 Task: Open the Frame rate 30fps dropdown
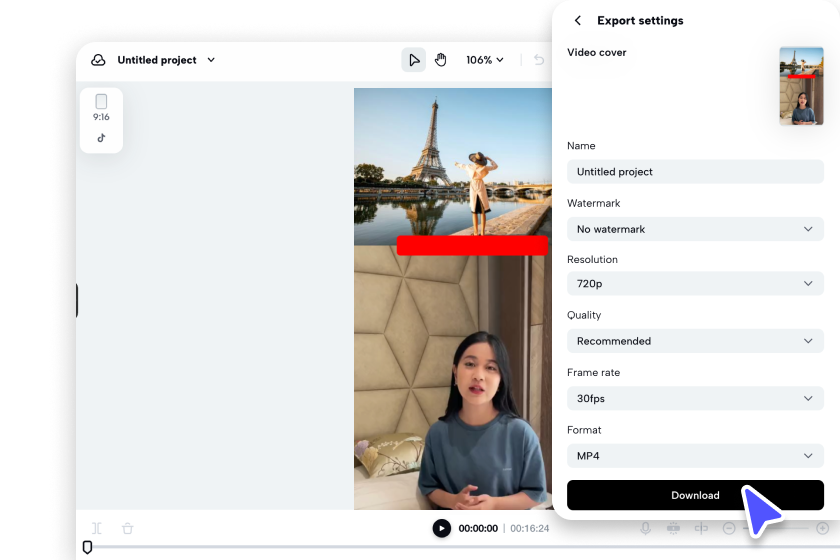[x=695, y=398]
